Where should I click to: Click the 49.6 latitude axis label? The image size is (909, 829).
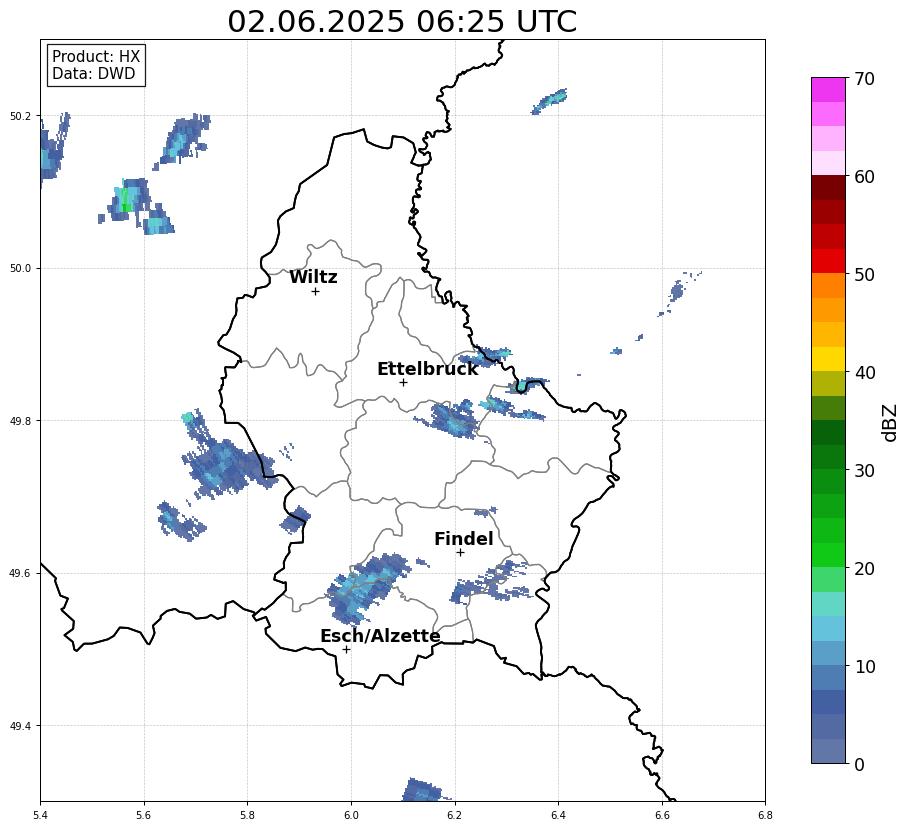[x=19, y=573]
